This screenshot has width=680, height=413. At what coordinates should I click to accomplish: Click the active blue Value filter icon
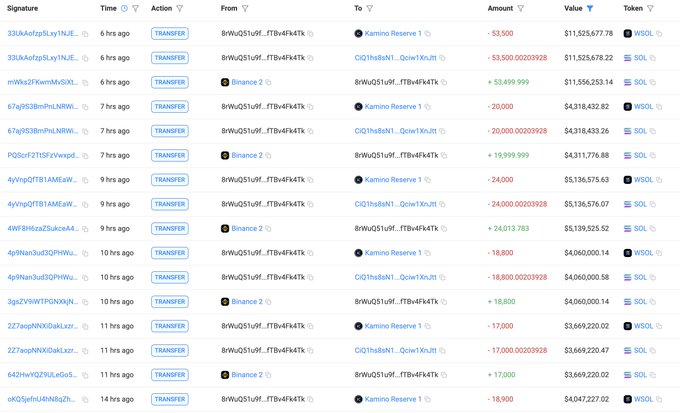click(590, 8)
